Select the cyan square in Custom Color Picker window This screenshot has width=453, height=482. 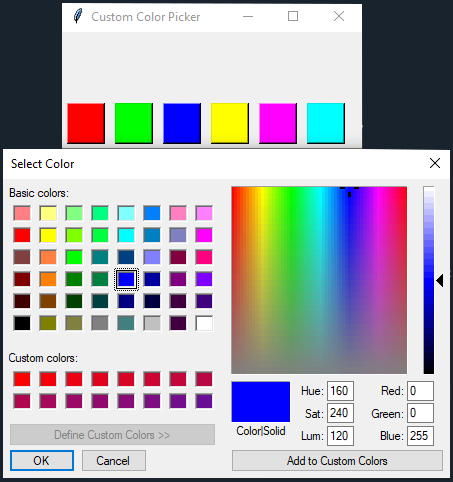[326, 123]
